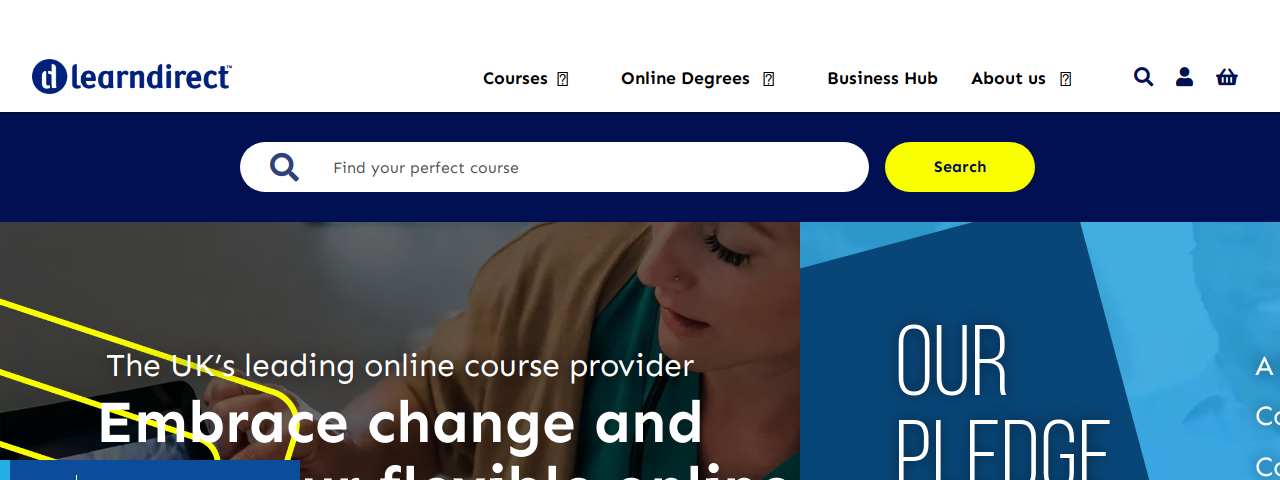Click the learndirect wordmark text
This screenshot has height=480, width=1280.
click(150, 77)
